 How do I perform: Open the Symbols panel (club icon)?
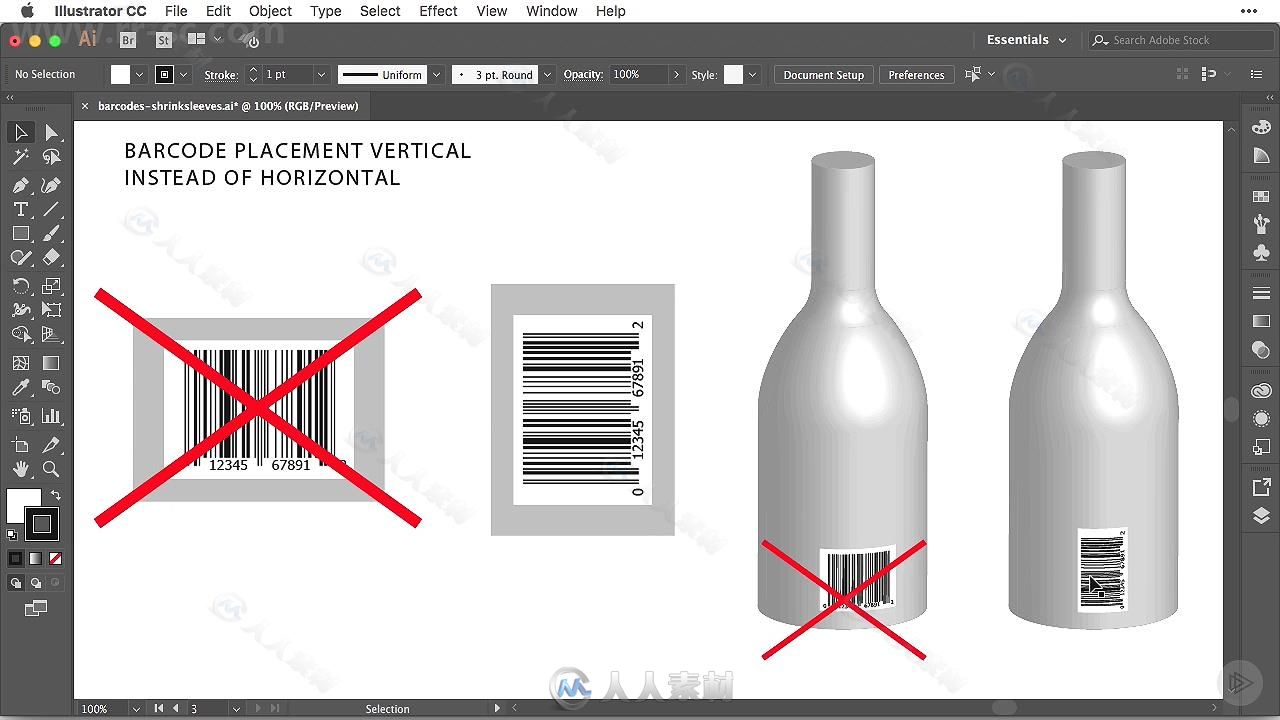click(1261, 253)
